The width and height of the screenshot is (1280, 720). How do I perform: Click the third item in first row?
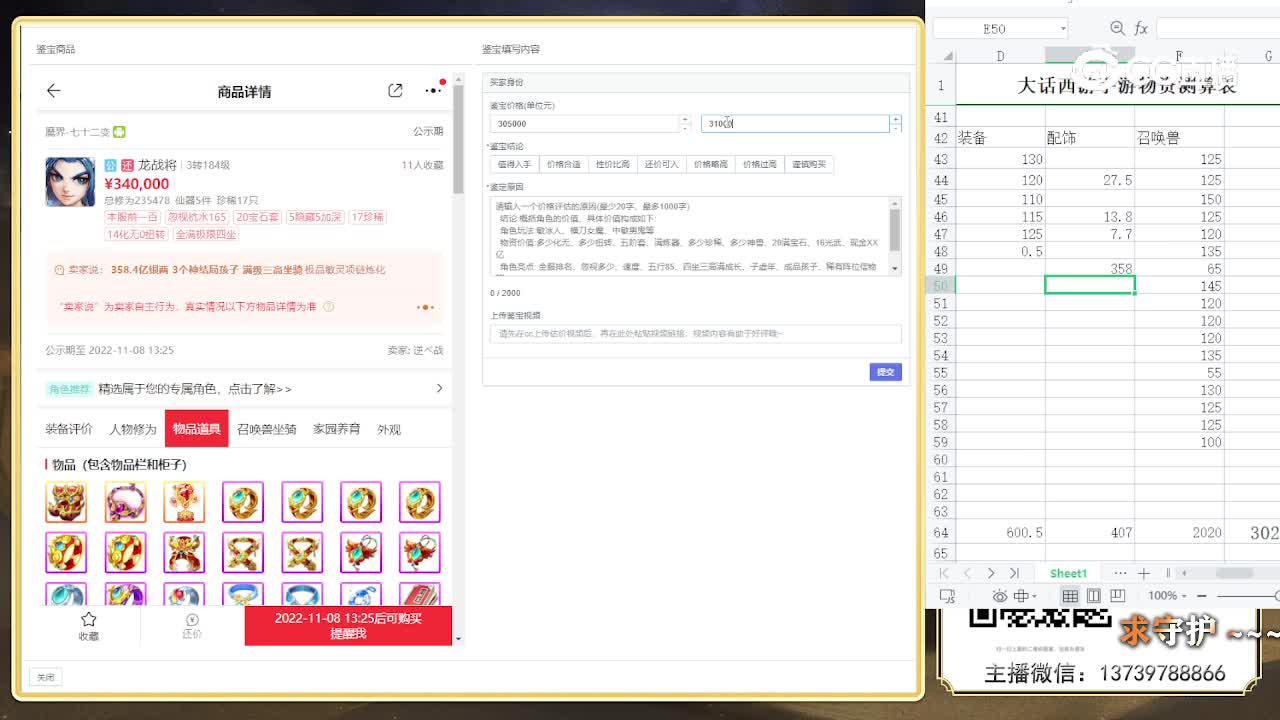(184, 502)
